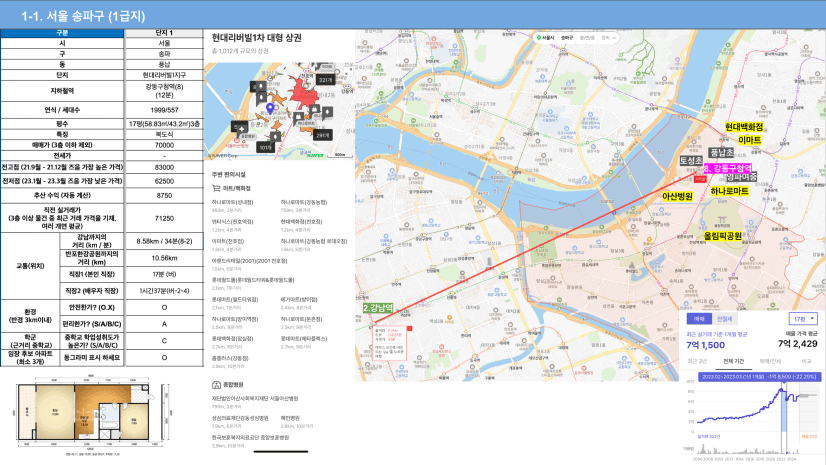The image size is (826, 465).
Task: Click the 올림픽공원 landmark icon on map
Action: [722, 220]
